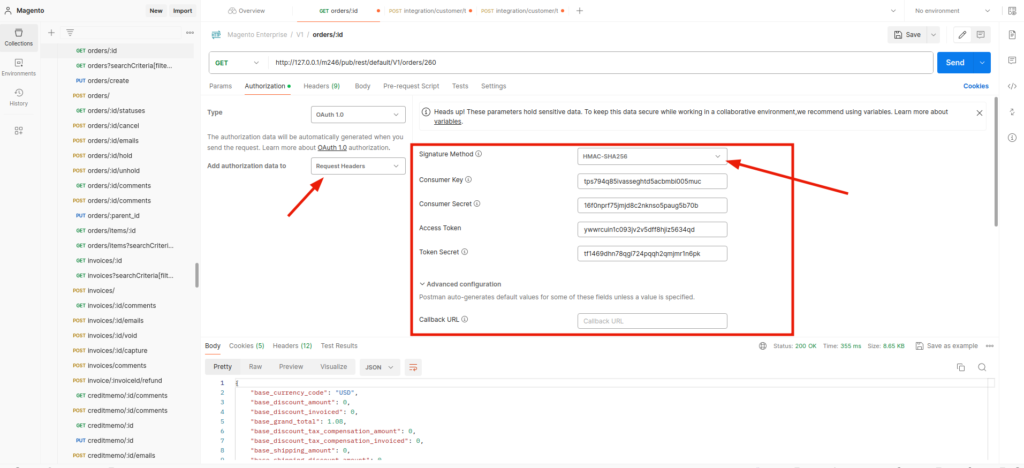The height and width of the screenshot is (468, 1024).
Task: Open the code snippet icon in right sidebar
Action: click(x=1012, y=86)
